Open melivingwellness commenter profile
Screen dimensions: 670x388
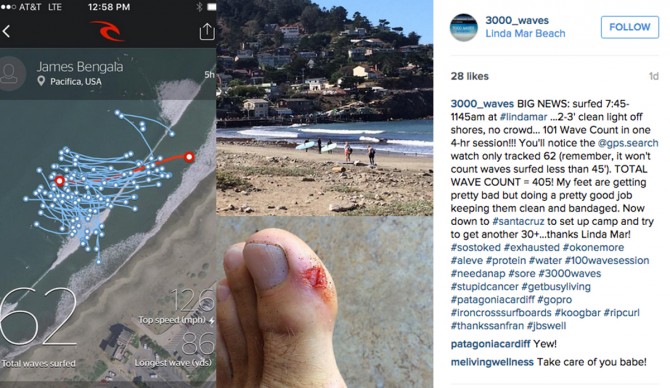click(492, 362)
